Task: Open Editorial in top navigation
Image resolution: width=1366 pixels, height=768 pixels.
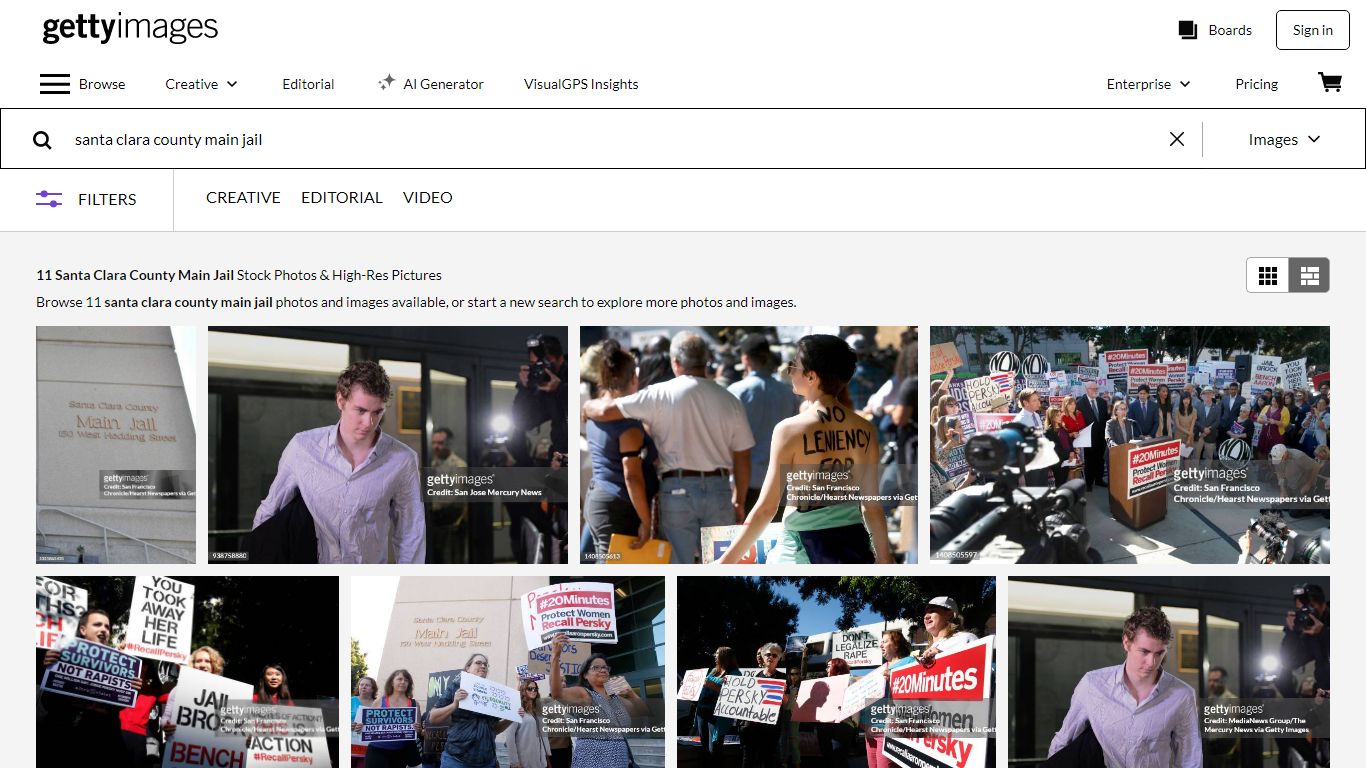Action: coord(308,84)
